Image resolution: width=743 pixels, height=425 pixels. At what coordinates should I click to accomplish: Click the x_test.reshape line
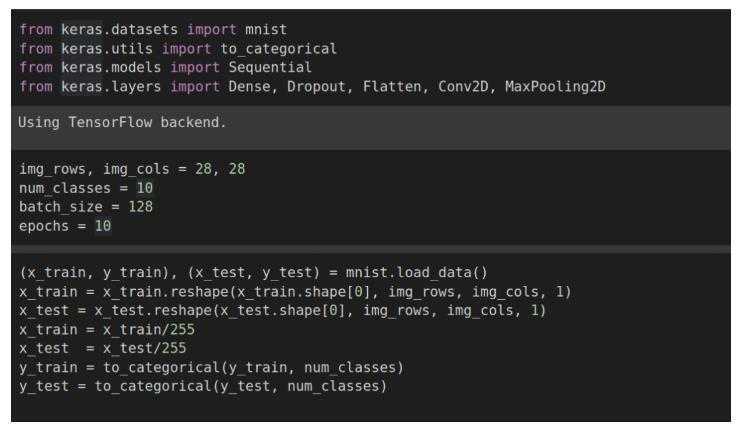283,311
